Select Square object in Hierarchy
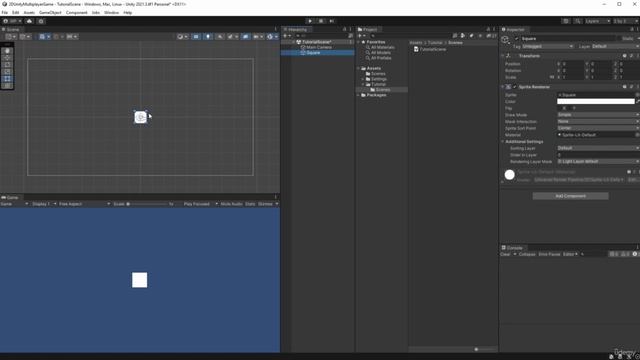The height and width of the screenshot is (360, 640). (x=313, y=53)
